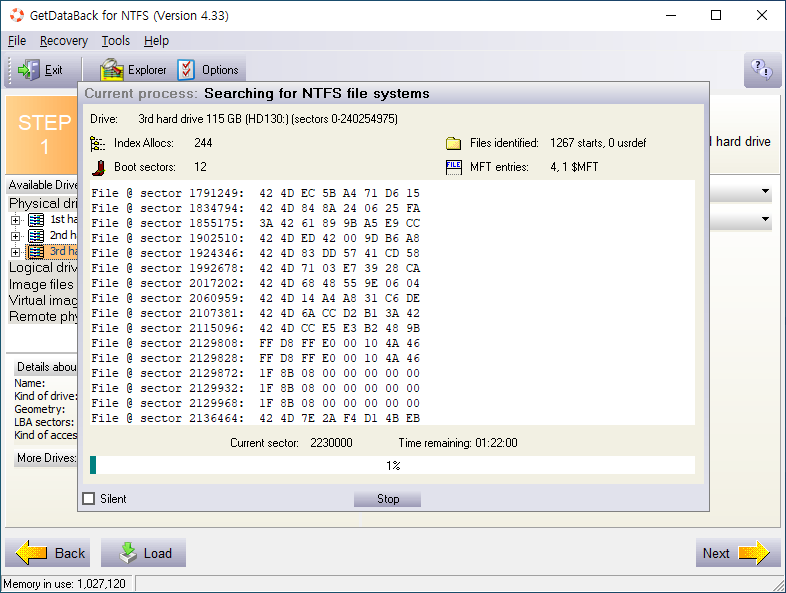Open the Recovery menu
This screenshot has height=593, width=786.
tap(64, 41)
